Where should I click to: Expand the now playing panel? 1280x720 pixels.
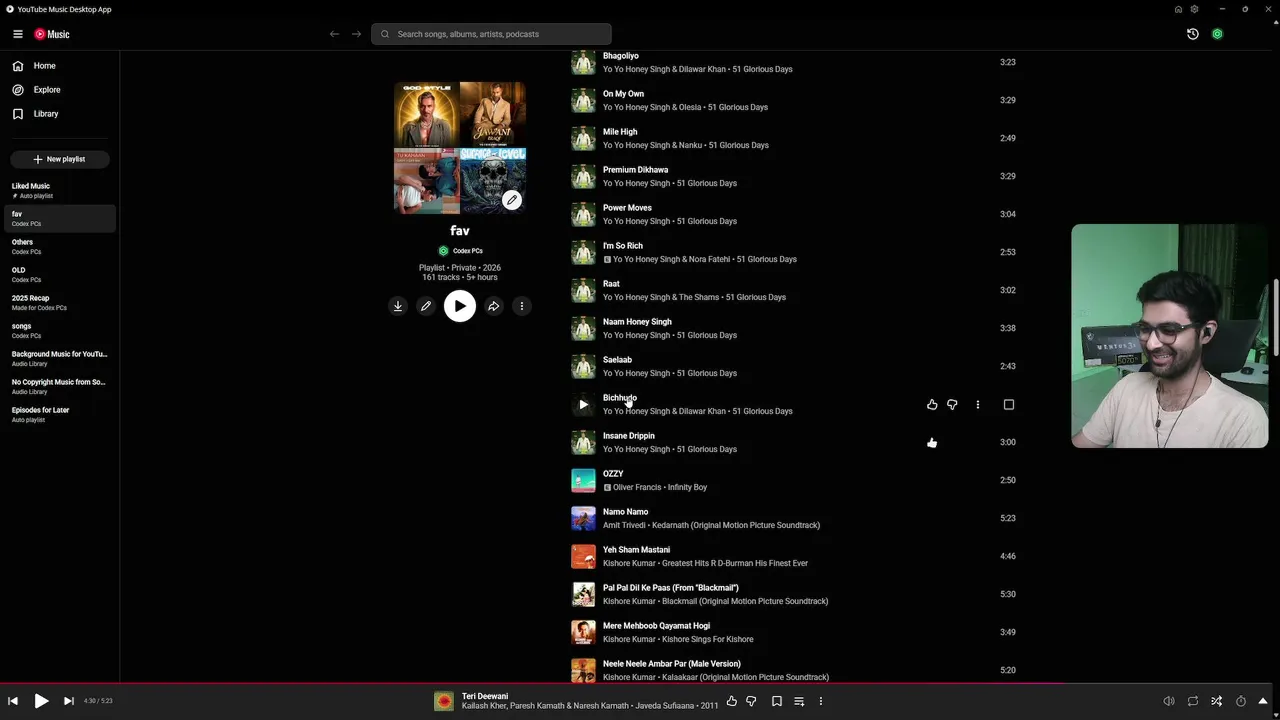coord(1263,701)
